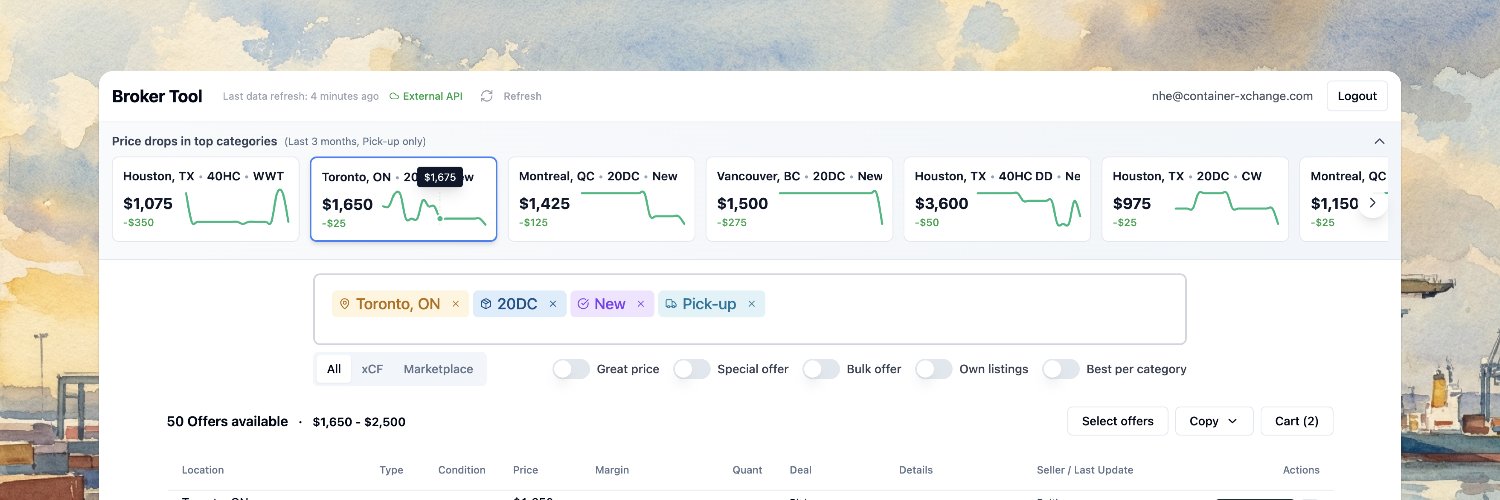
Task: Click the External API cloud icon
Action: click(x=394, y=96)
